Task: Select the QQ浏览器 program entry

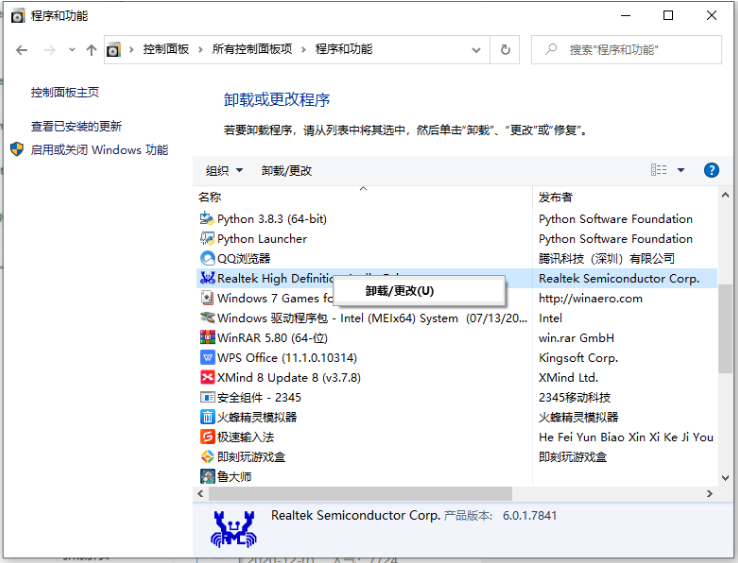Action: [243, 259]
